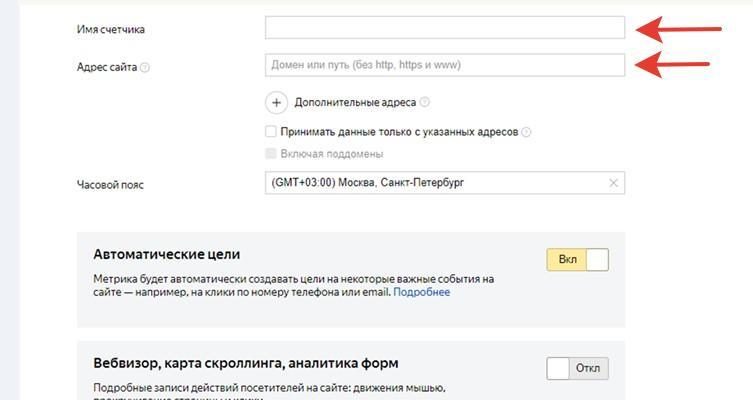753x400 pixels.
Task: Toggle the Автоматические цели switch
Action: coord(577,260)
